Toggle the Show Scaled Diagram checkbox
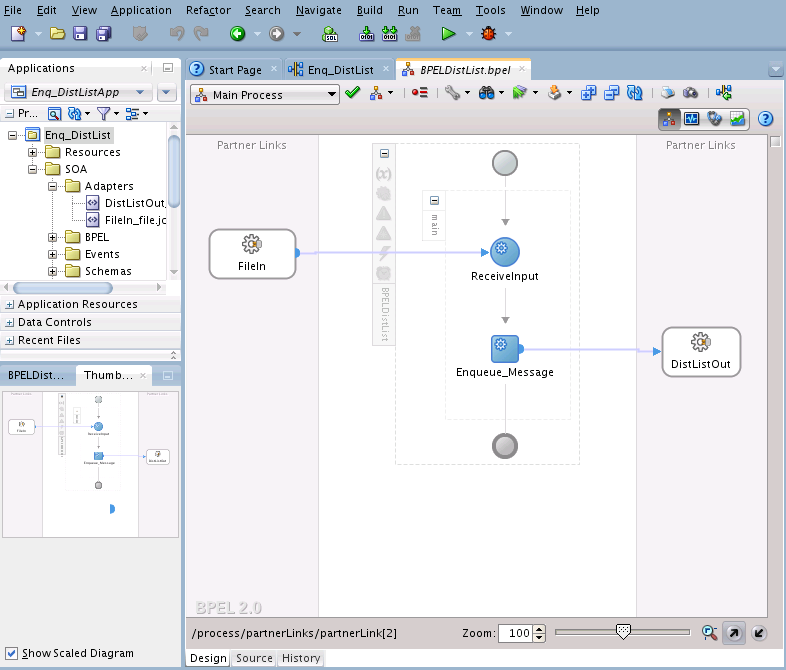This screenshot has width=786, height=670. 12,653
